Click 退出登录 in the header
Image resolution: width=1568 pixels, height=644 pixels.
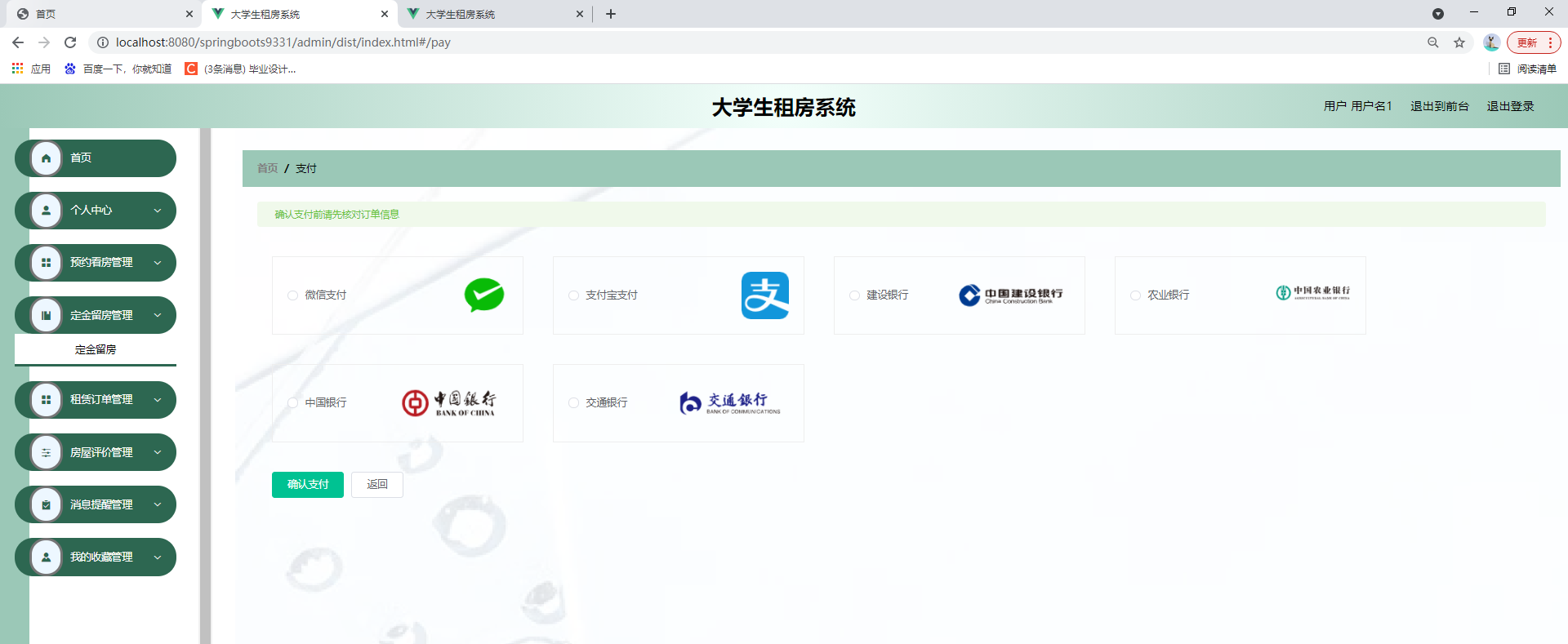coord(1510,106)
